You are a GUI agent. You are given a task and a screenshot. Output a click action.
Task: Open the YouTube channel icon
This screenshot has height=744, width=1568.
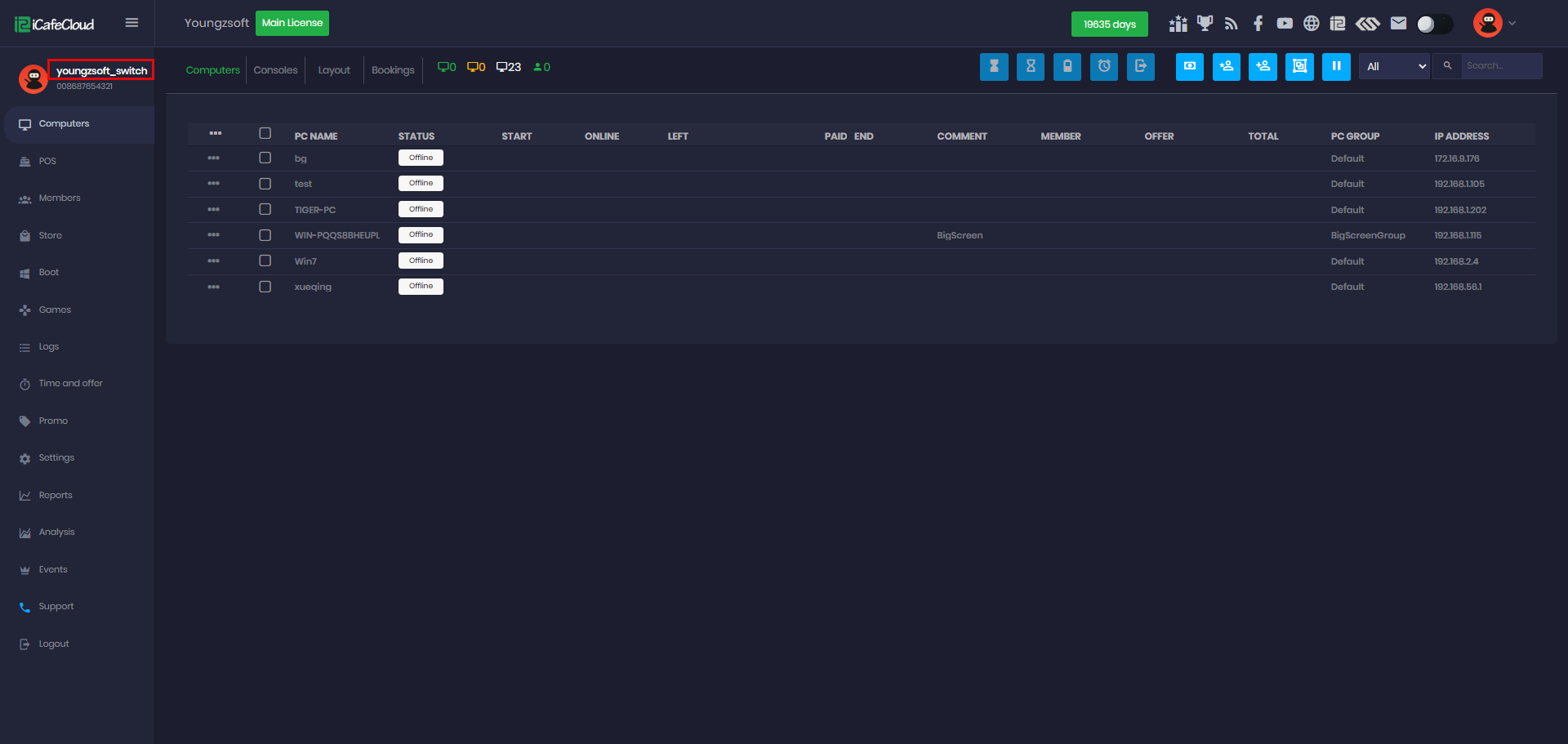click(x=1285, y=24)
